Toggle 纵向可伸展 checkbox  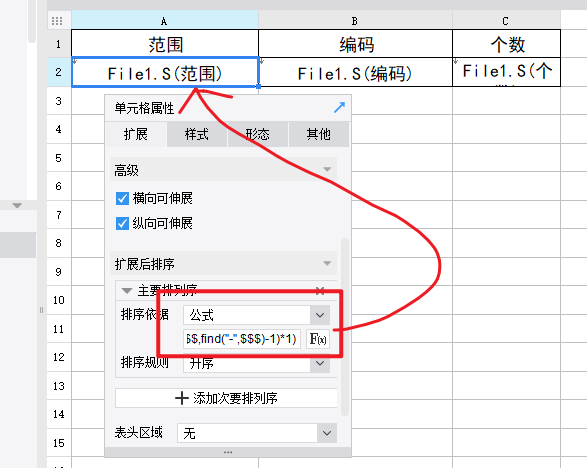coord(122,224)
